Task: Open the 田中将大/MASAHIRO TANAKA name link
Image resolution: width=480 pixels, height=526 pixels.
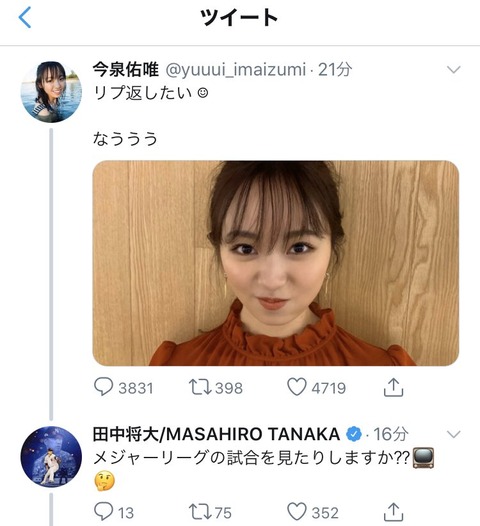Action: point(216,434)
